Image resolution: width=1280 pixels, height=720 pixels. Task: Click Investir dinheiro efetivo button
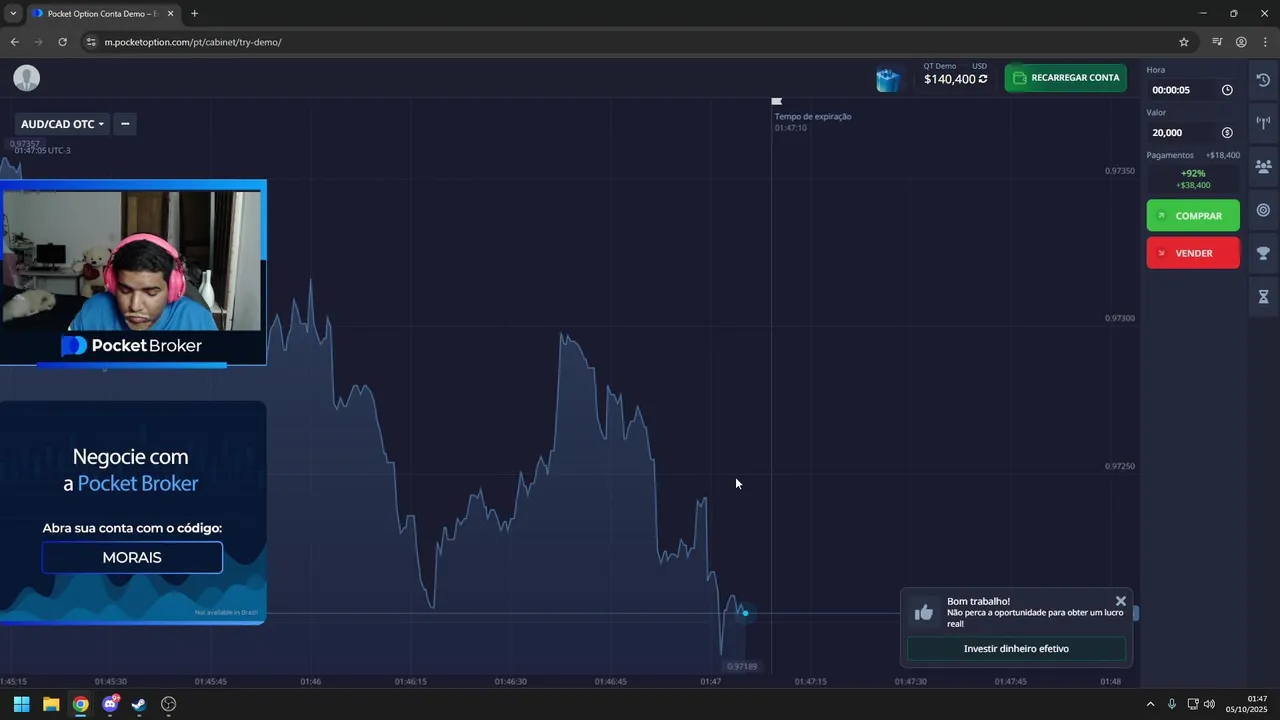point(1016,649)
